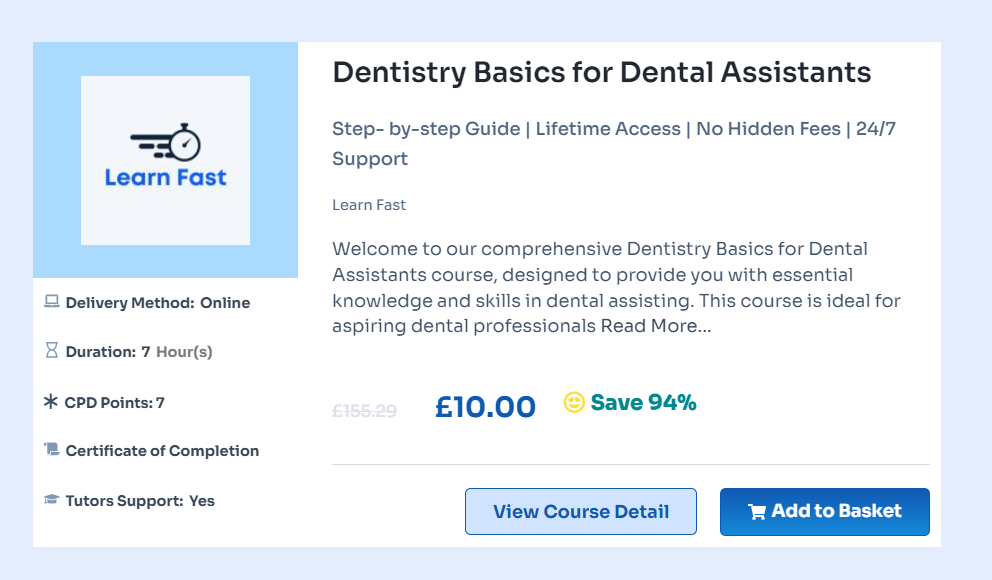Click the £10.00 discounted price
Screen dimensions: 992x580
coord(485,407)
